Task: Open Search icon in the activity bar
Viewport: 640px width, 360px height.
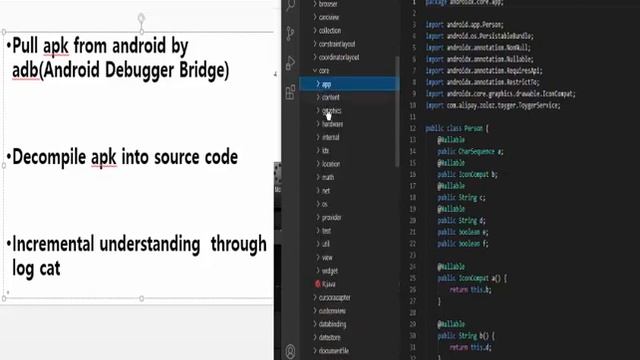Action: click(x=291, y=5)
